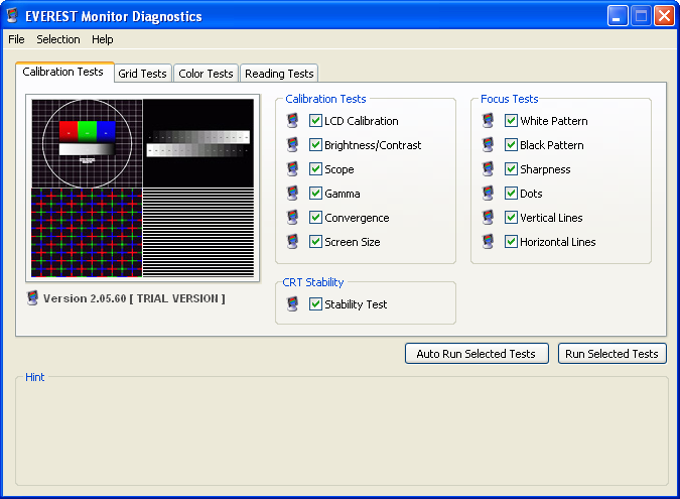Click Auto Run Selected Tests button

point(477,354)
